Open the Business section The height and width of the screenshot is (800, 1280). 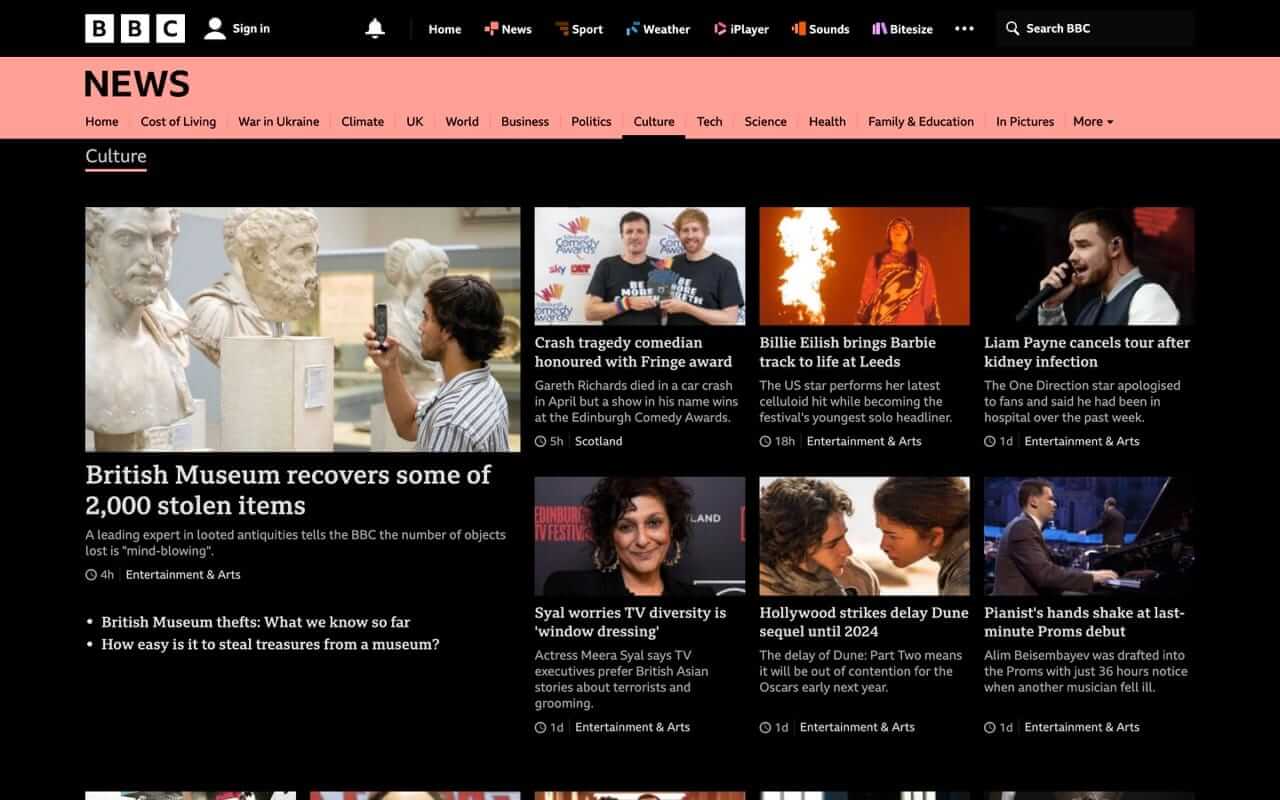point(525,121)
